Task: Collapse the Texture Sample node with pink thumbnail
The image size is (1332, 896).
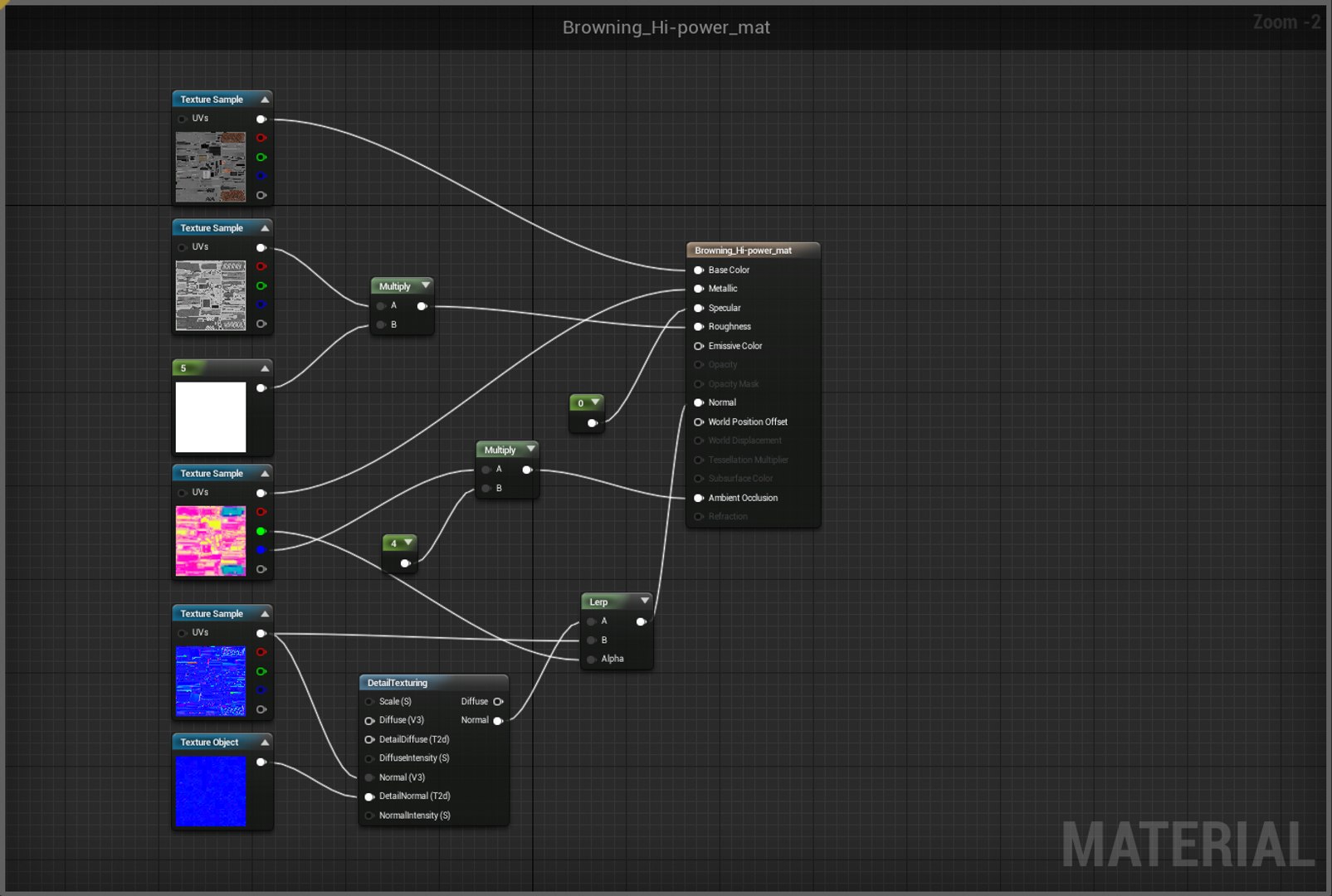Action: coord(265,474)
